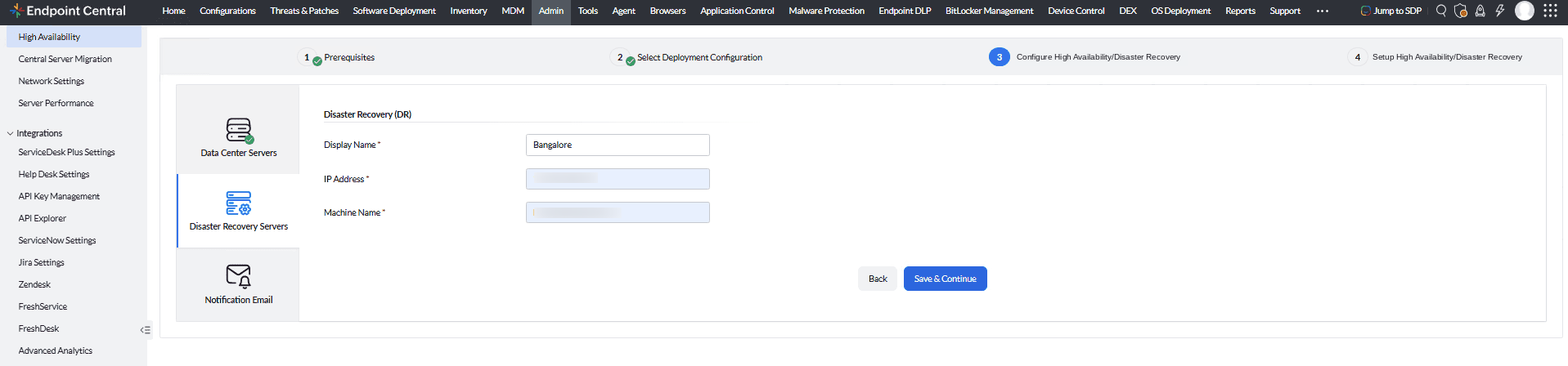Click the lightning bolt quick actions icon

coord(1499,11)
